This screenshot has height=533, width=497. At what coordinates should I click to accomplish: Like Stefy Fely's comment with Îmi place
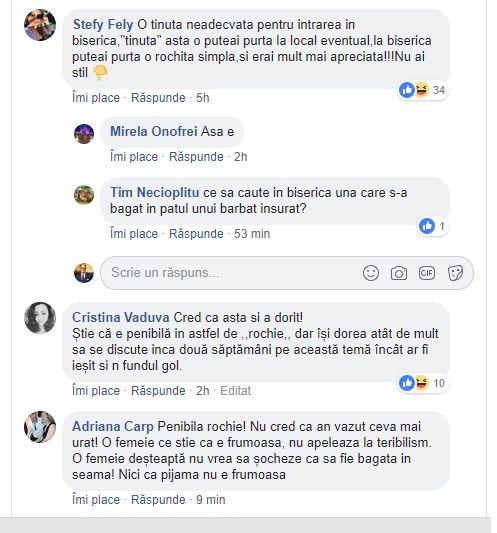(96, 98)
